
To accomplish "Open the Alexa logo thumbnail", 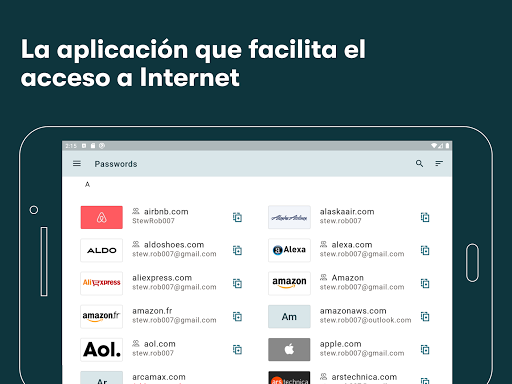I will tap(289, 250).
